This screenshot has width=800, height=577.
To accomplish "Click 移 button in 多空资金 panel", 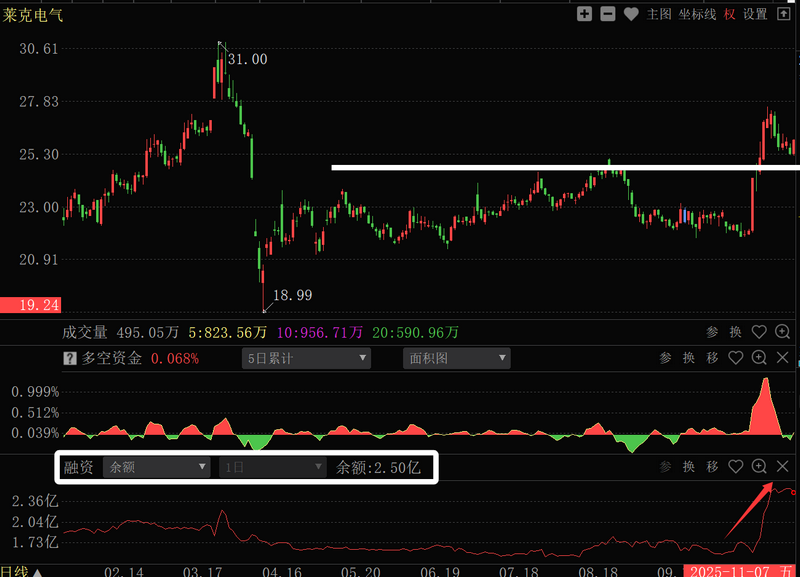I will pos(712,358).
